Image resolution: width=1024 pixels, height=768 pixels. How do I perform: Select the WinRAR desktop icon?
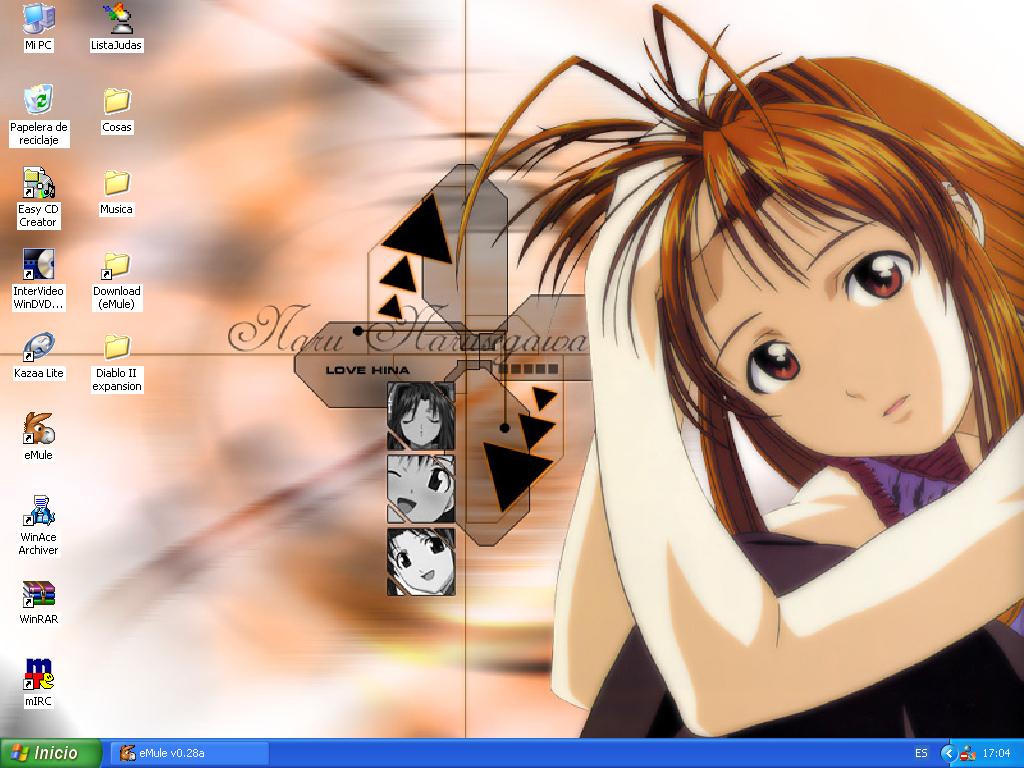[39, 601]
